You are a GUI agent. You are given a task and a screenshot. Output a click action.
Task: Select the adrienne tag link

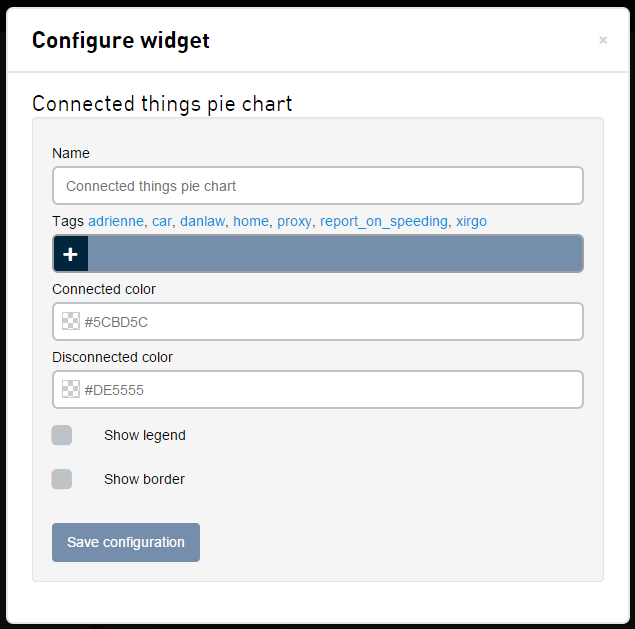click(116, 221)
